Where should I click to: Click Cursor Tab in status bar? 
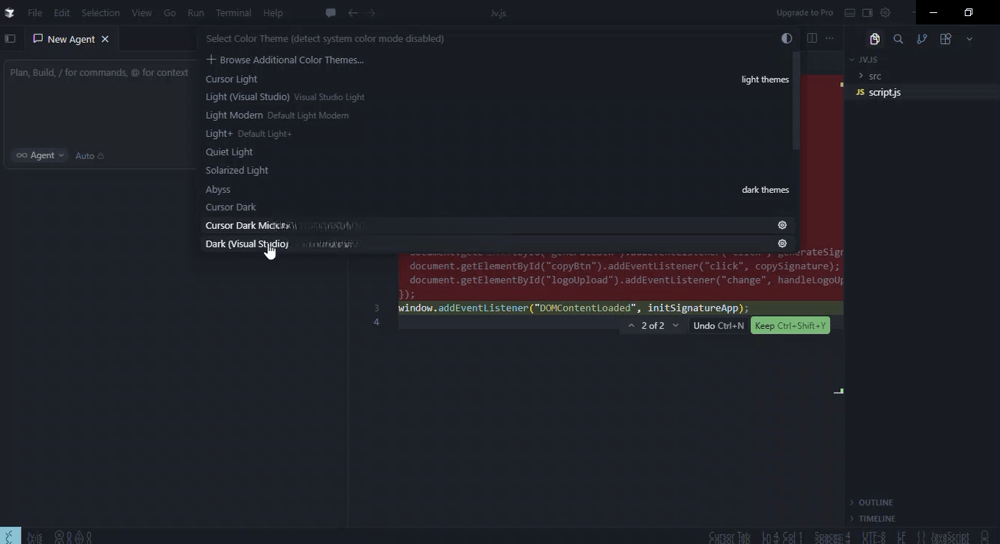click(730, 538)
